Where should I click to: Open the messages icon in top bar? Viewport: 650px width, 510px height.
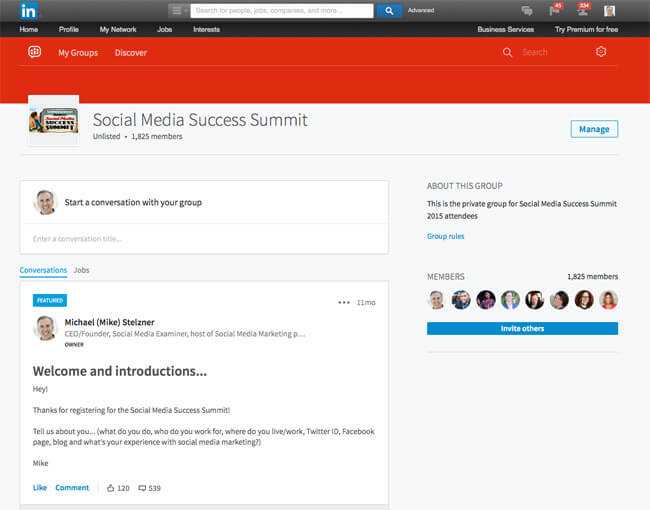[527, 11]
